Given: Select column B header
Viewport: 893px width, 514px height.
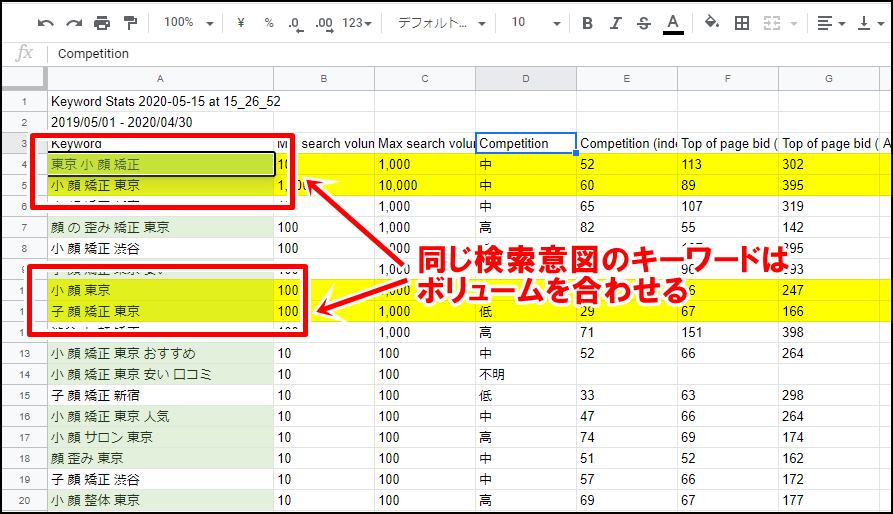Looking at the screenshot, I should click(323, 79).
